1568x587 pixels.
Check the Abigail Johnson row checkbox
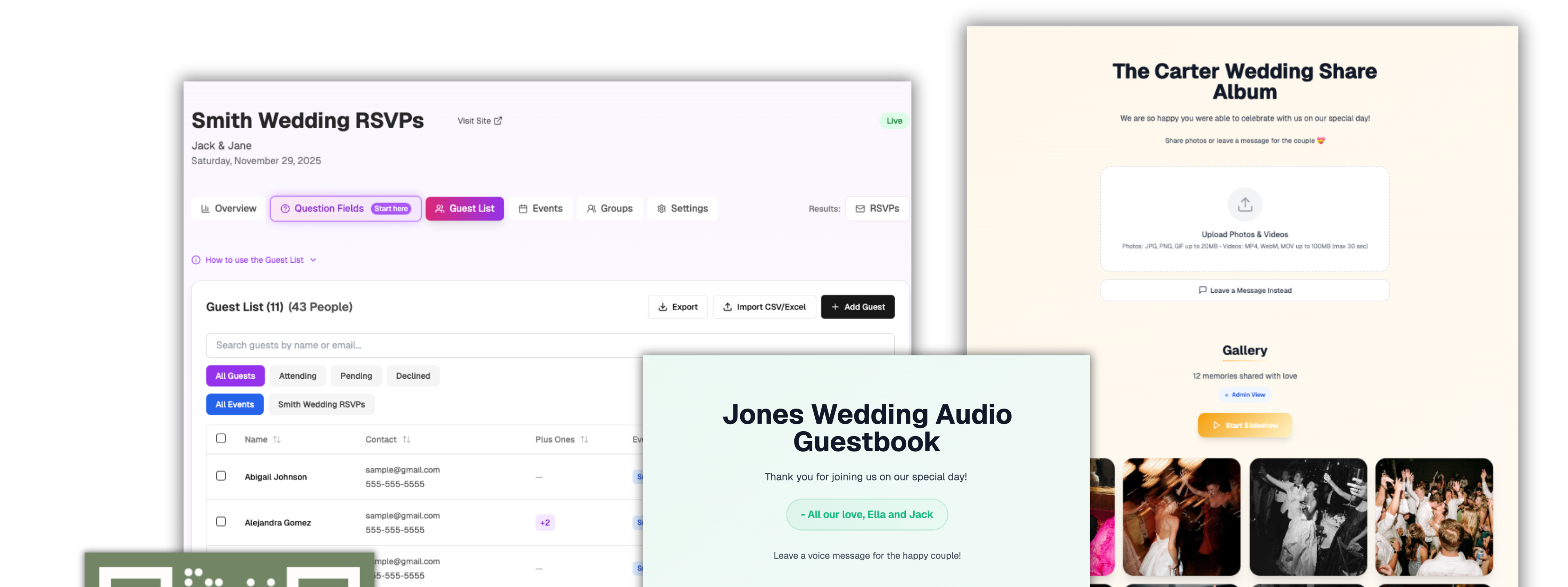coord(221,476)
